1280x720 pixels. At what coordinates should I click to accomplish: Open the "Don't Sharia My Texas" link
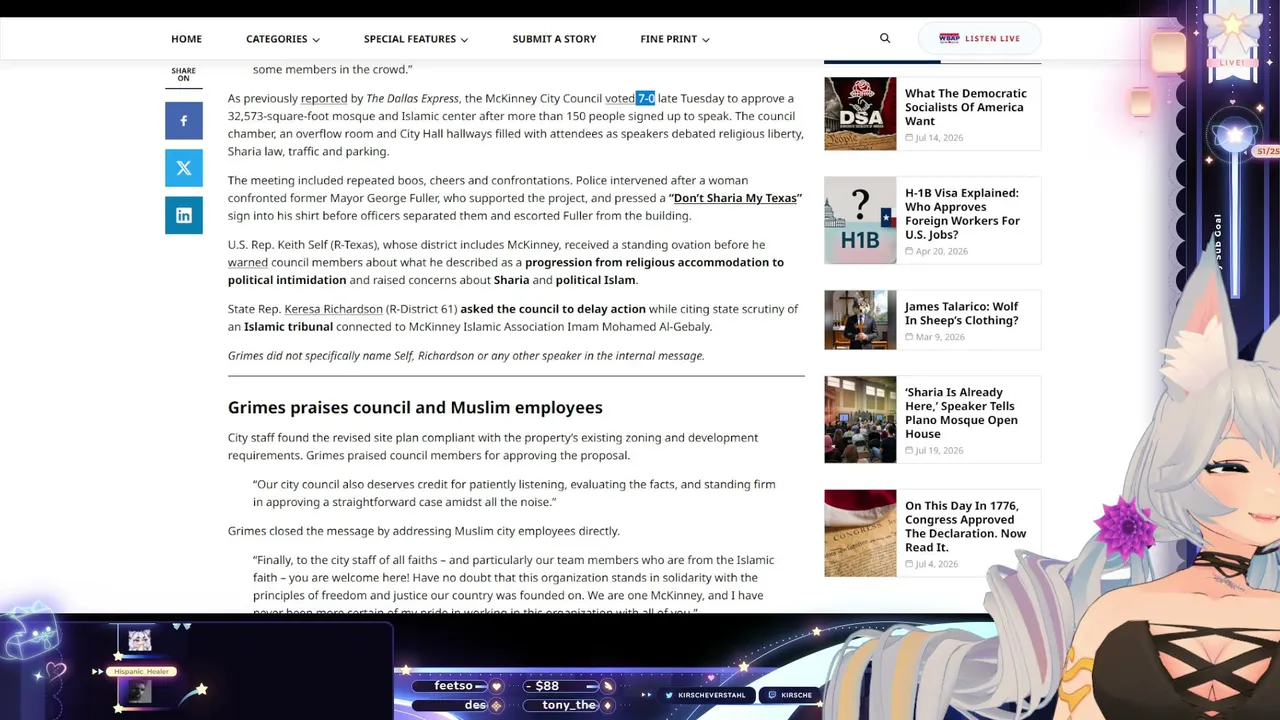[735, 198]
